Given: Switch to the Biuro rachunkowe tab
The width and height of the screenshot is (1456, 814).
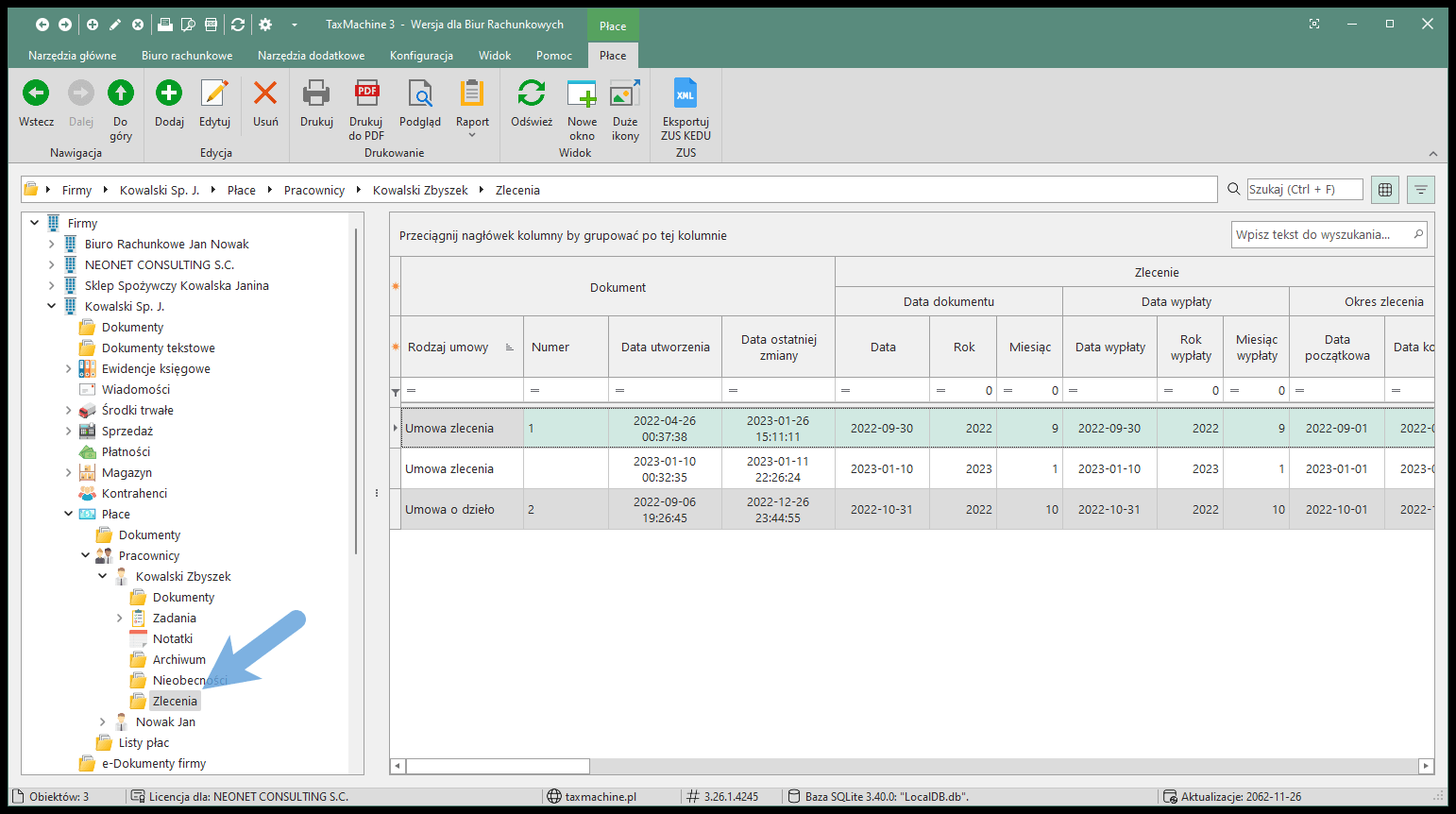Looking at the screenshot, I should point(187,56).
